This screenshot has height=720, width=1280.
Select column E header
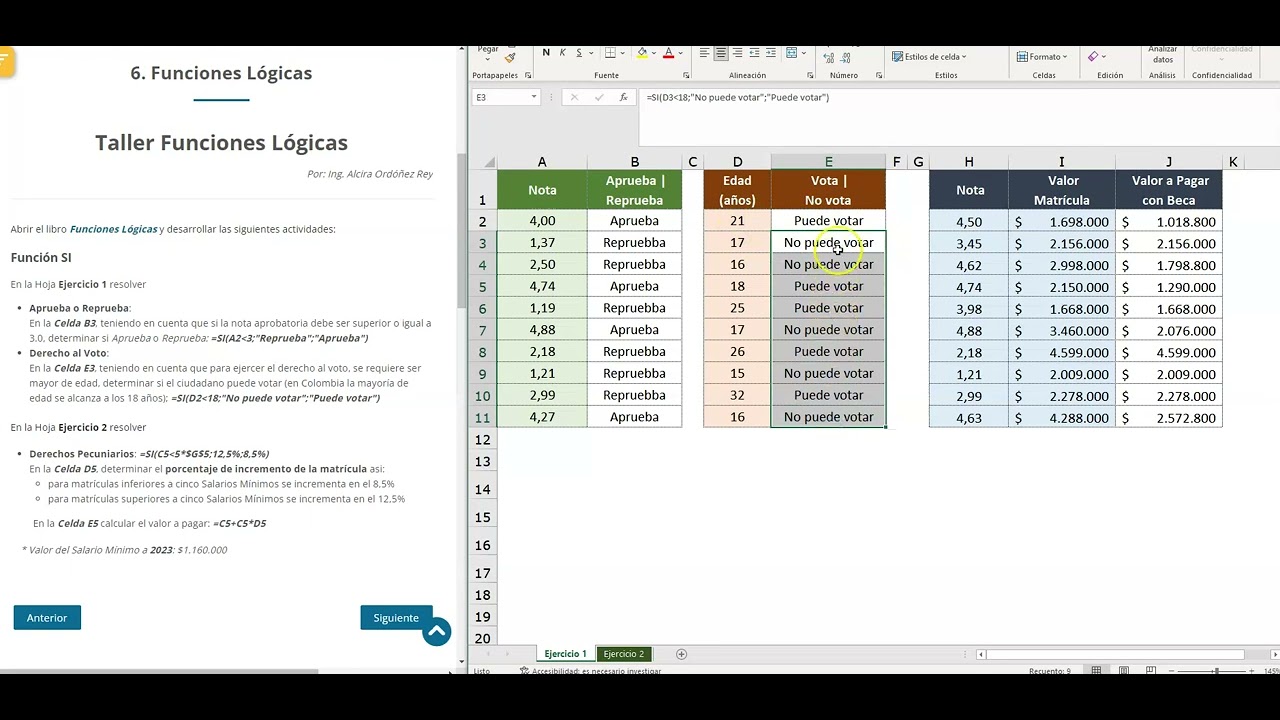tap(828, 162)
